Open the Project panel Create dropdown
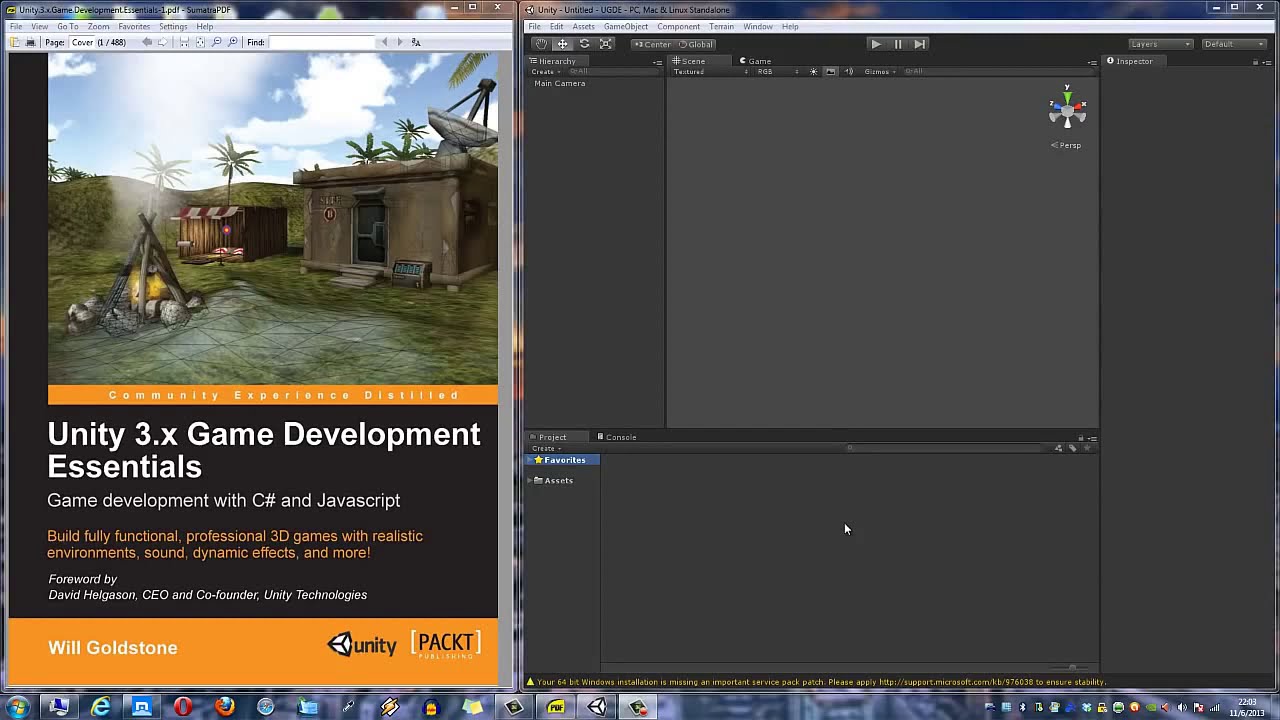Screen dimensions: 1280x720 tap(545, 448)
